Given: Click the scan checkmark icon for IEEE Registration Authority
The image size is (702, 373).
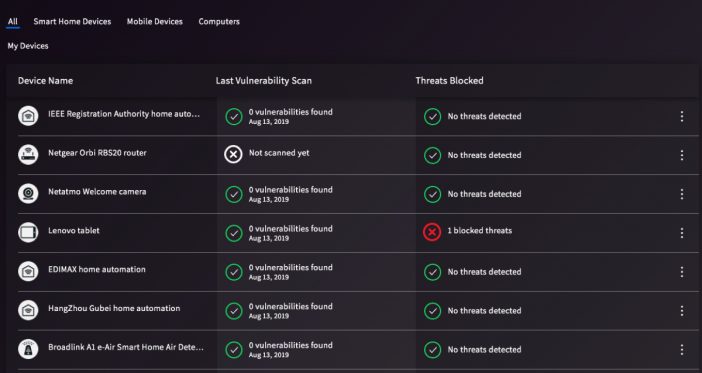Looking at the screenshot, I should (234, 116).
